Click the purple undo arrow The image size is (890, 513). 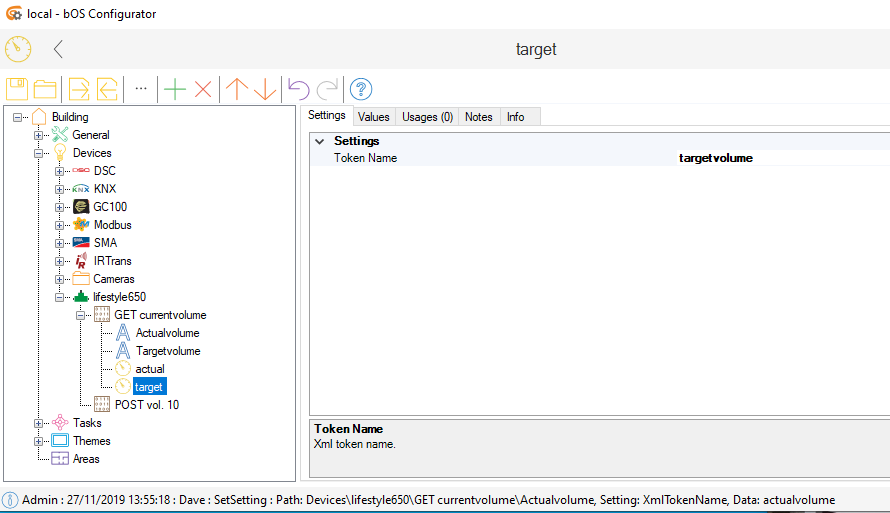click(x=298, y=89)
